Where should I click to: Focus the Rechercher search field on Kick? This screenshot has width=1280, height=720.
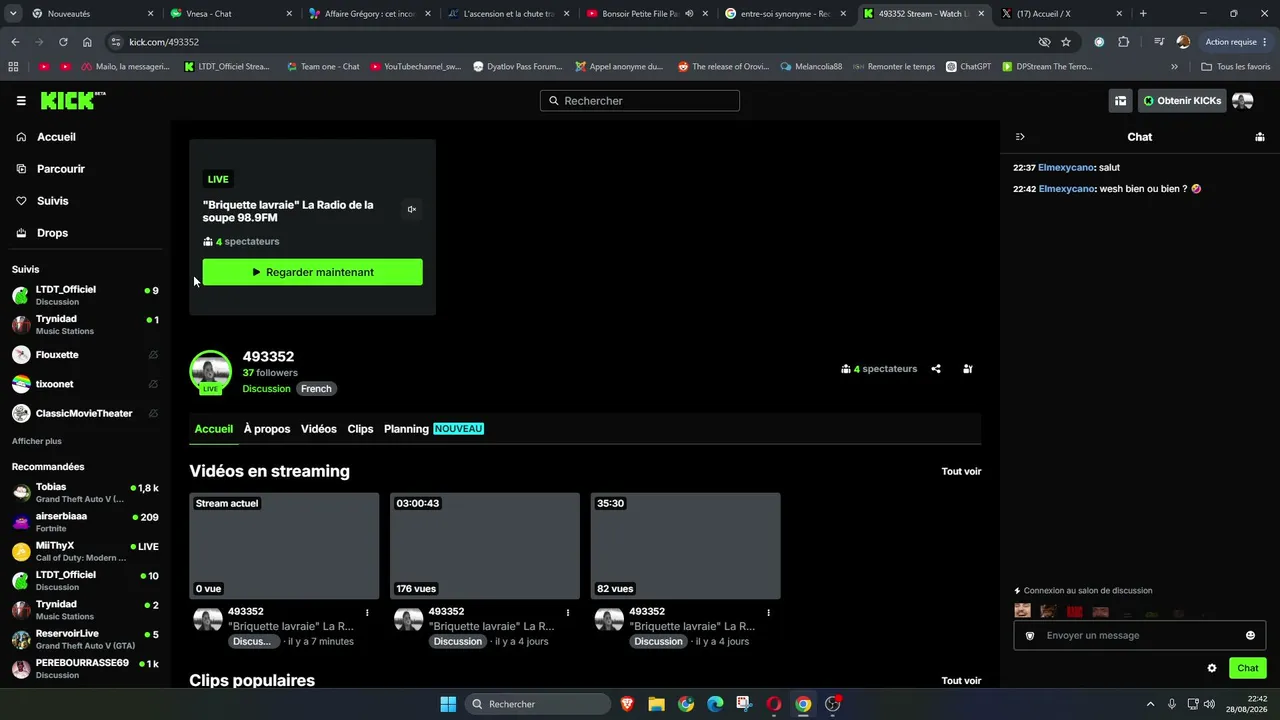click(x=640, y=101)
